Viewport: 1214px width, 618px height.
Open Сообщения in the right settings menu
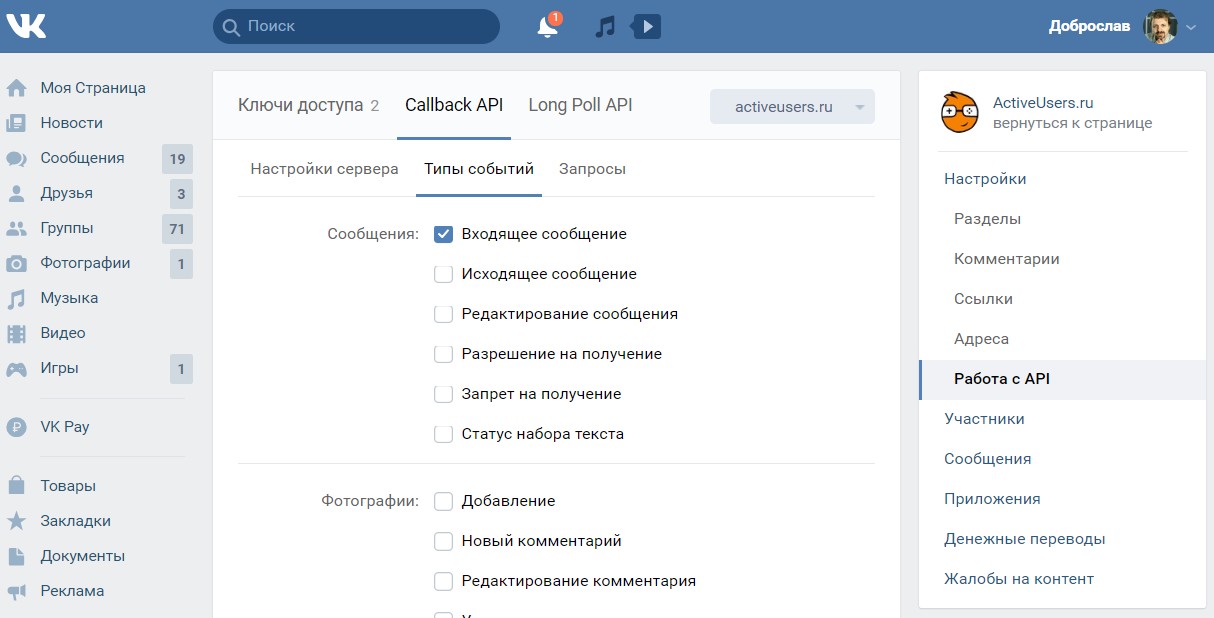coord(988,459)
